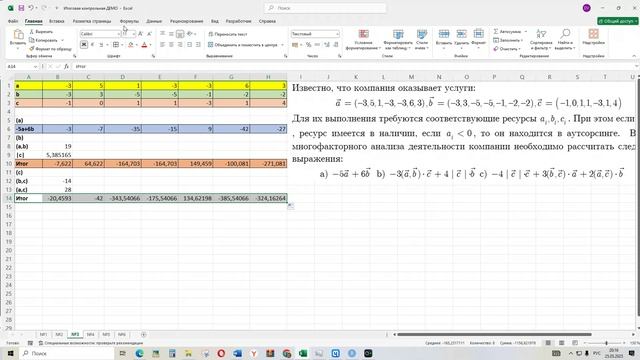Open the fill color dropdown arrow
This screenshot has height=360, width=640.
coord(137,44)
